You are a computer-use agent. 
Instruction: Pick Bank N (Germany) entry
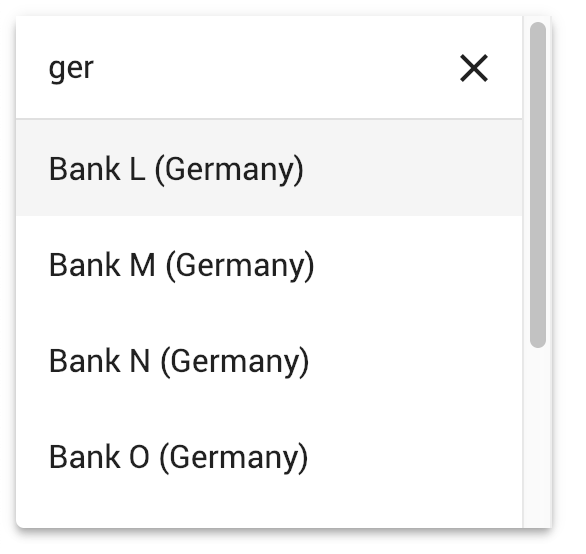269,360
